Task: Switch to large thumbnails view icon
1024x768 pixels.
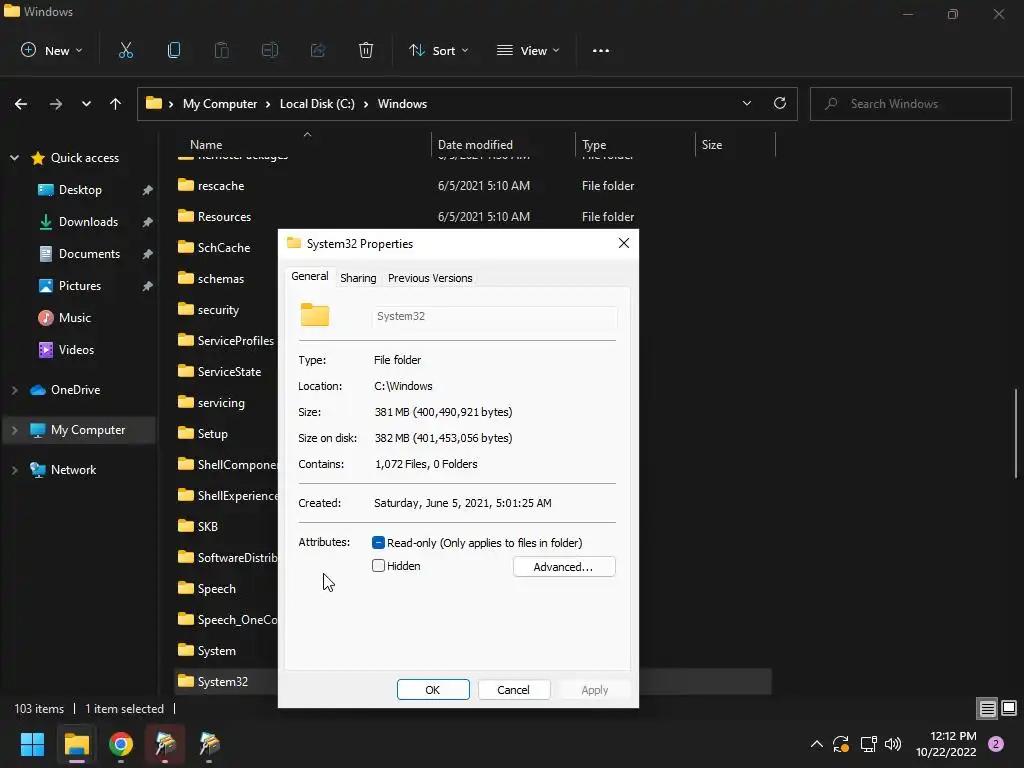Action: [x=1009, y=709]
